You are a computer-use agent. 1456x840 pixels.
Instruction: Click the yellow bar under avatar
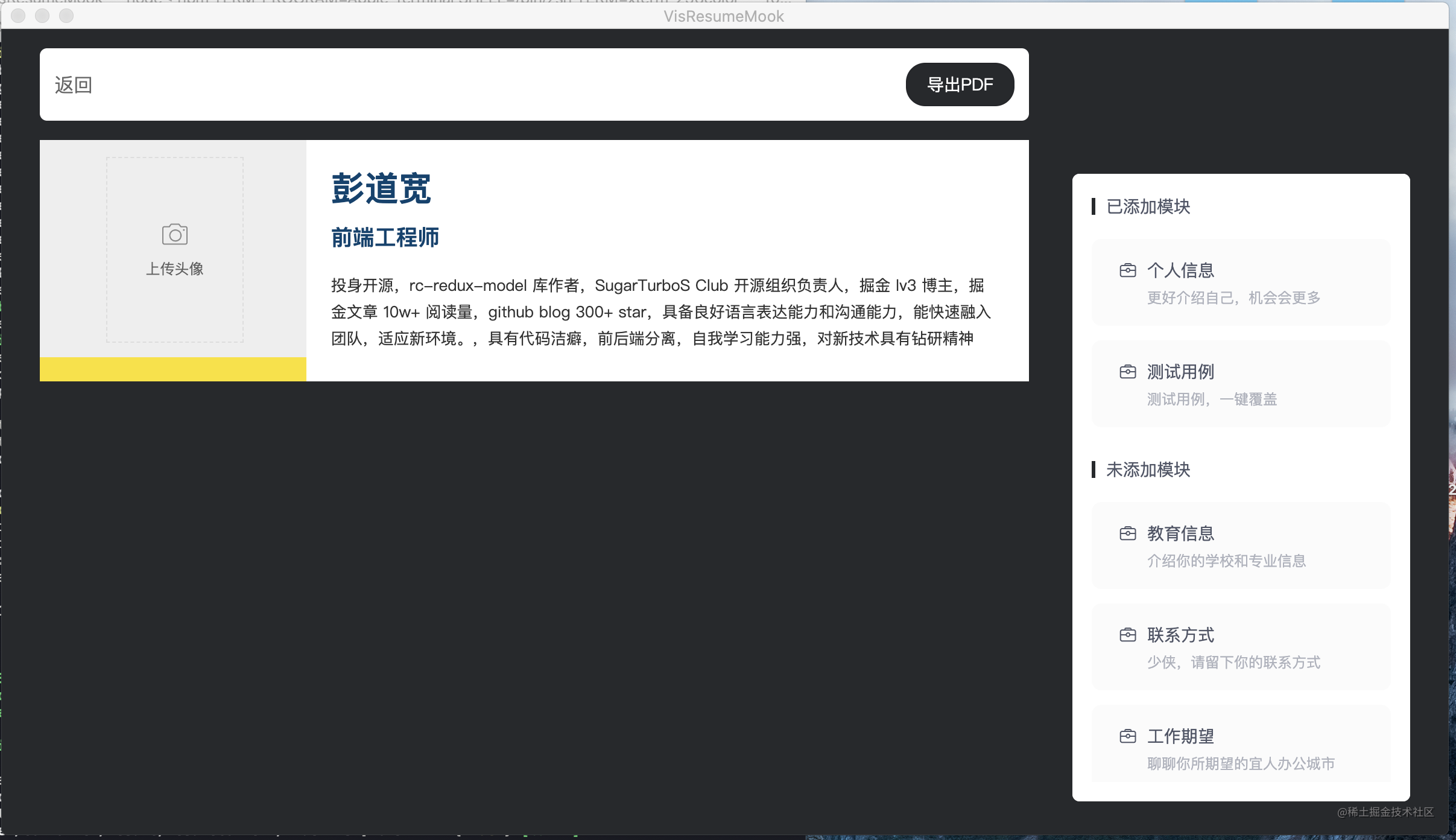tap(173, 369)
